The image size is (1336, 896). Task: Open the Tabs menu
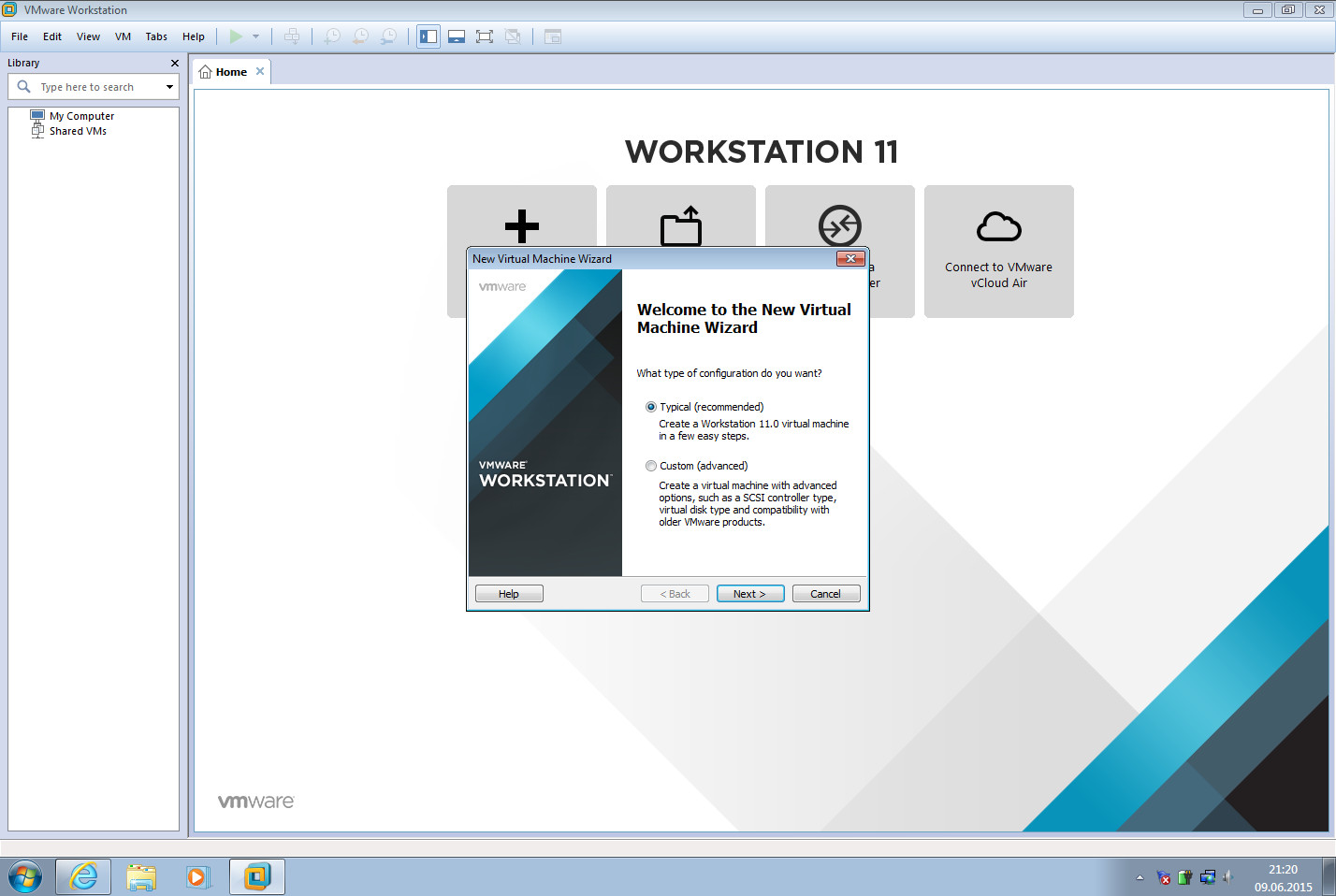(156, 36)
